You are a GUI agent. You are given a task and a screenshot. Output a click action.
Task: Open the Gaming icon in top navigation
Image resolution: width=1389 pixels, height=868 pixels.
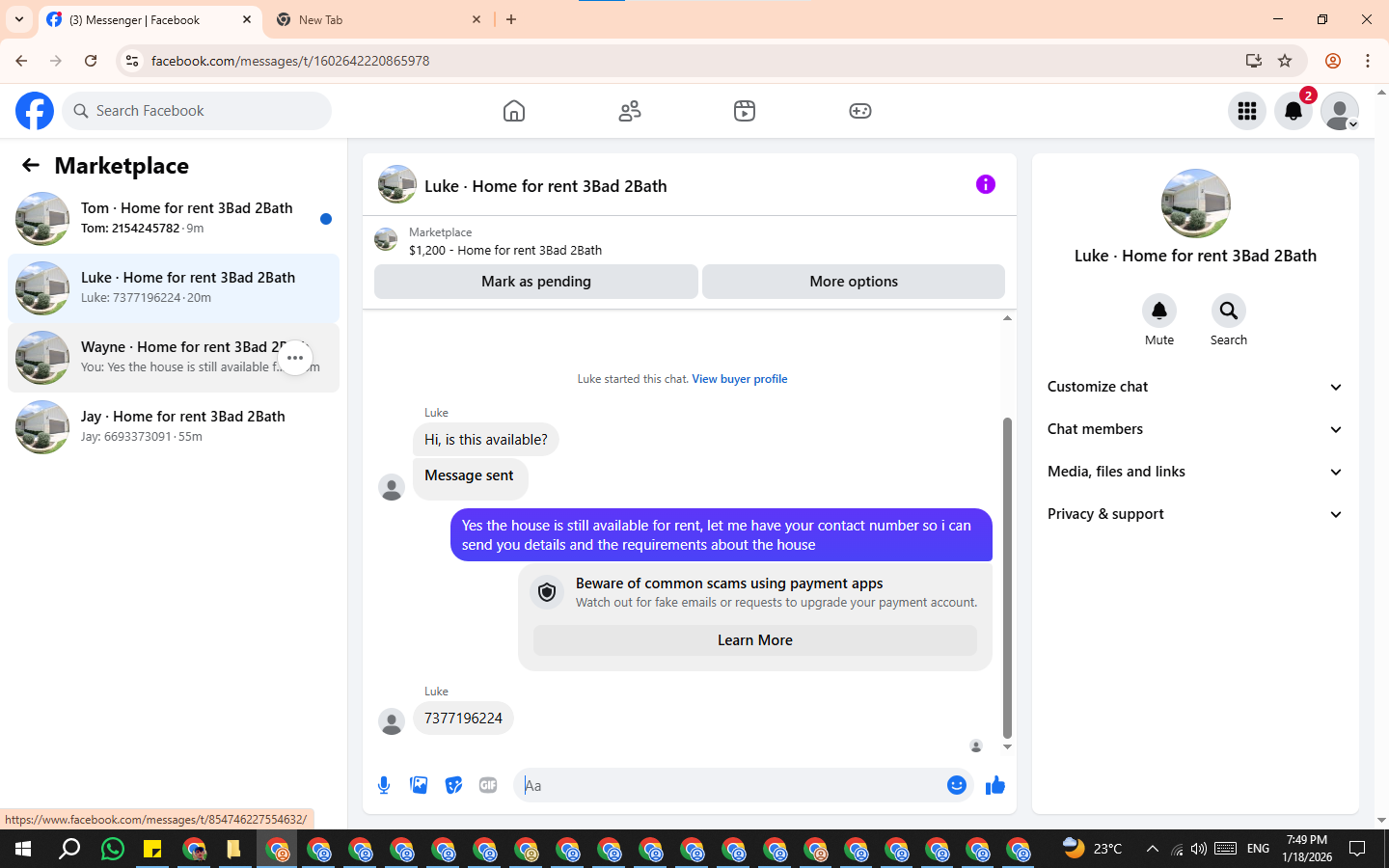coord(860,111)
